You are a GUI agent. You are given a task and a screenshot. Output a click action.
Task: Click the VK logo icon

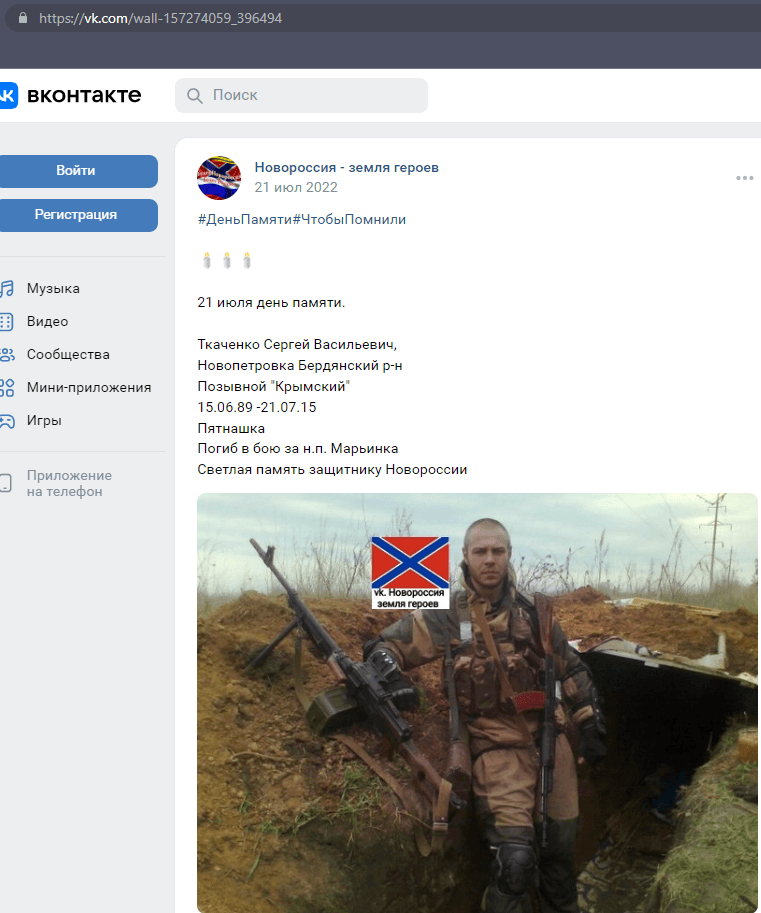pos(8,95)
